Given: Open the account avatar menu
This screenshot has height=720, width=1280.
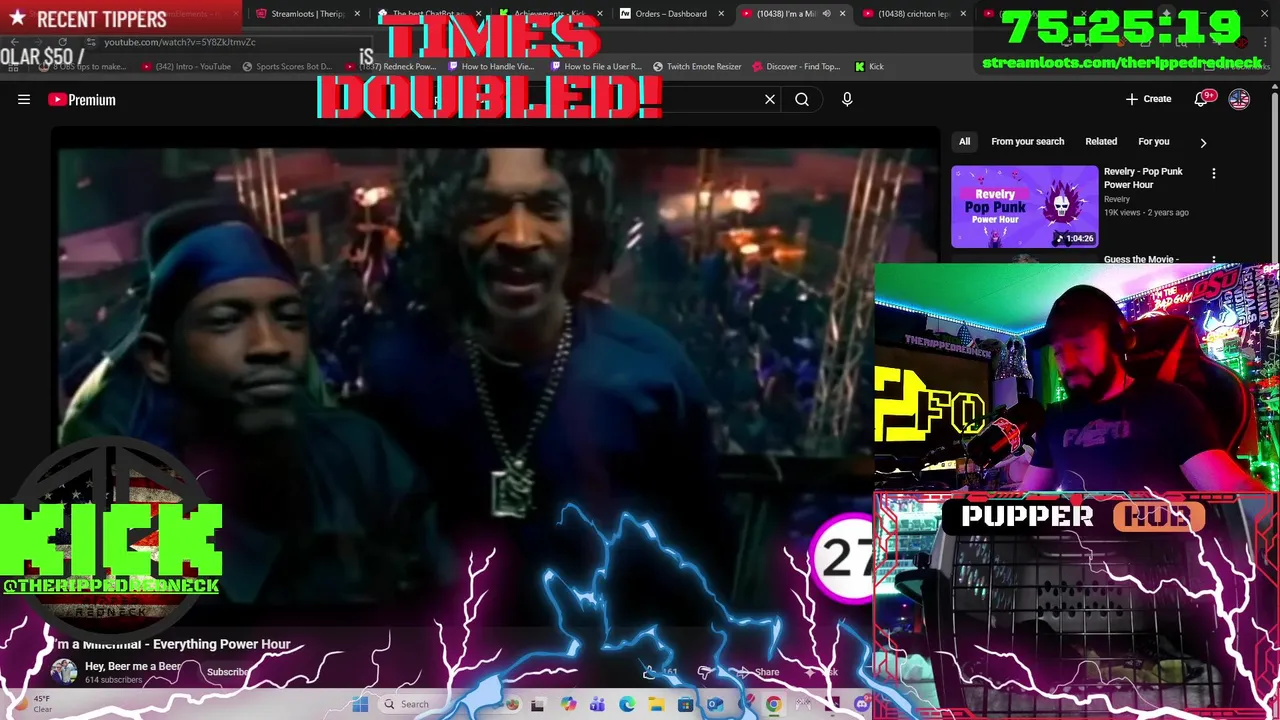Looking at the screenshot, I should pos(1239,99).
